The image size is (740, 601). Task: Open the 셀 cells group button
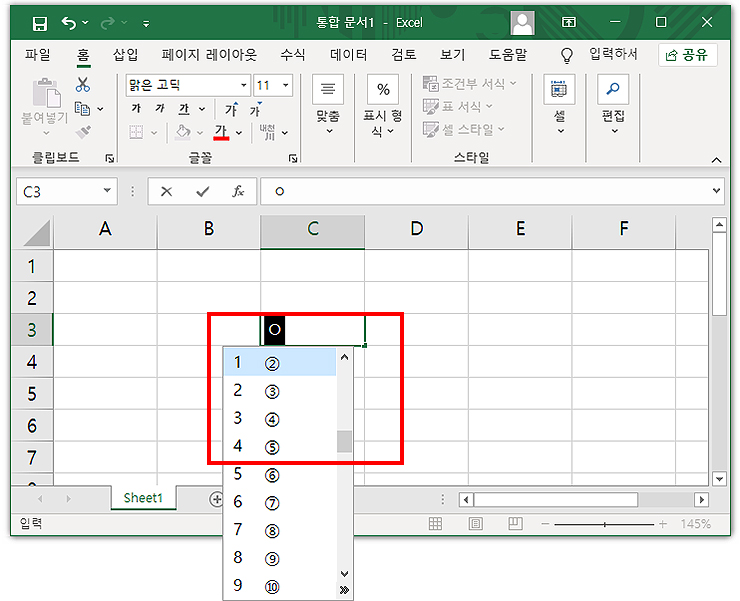(x=559, y=105)
